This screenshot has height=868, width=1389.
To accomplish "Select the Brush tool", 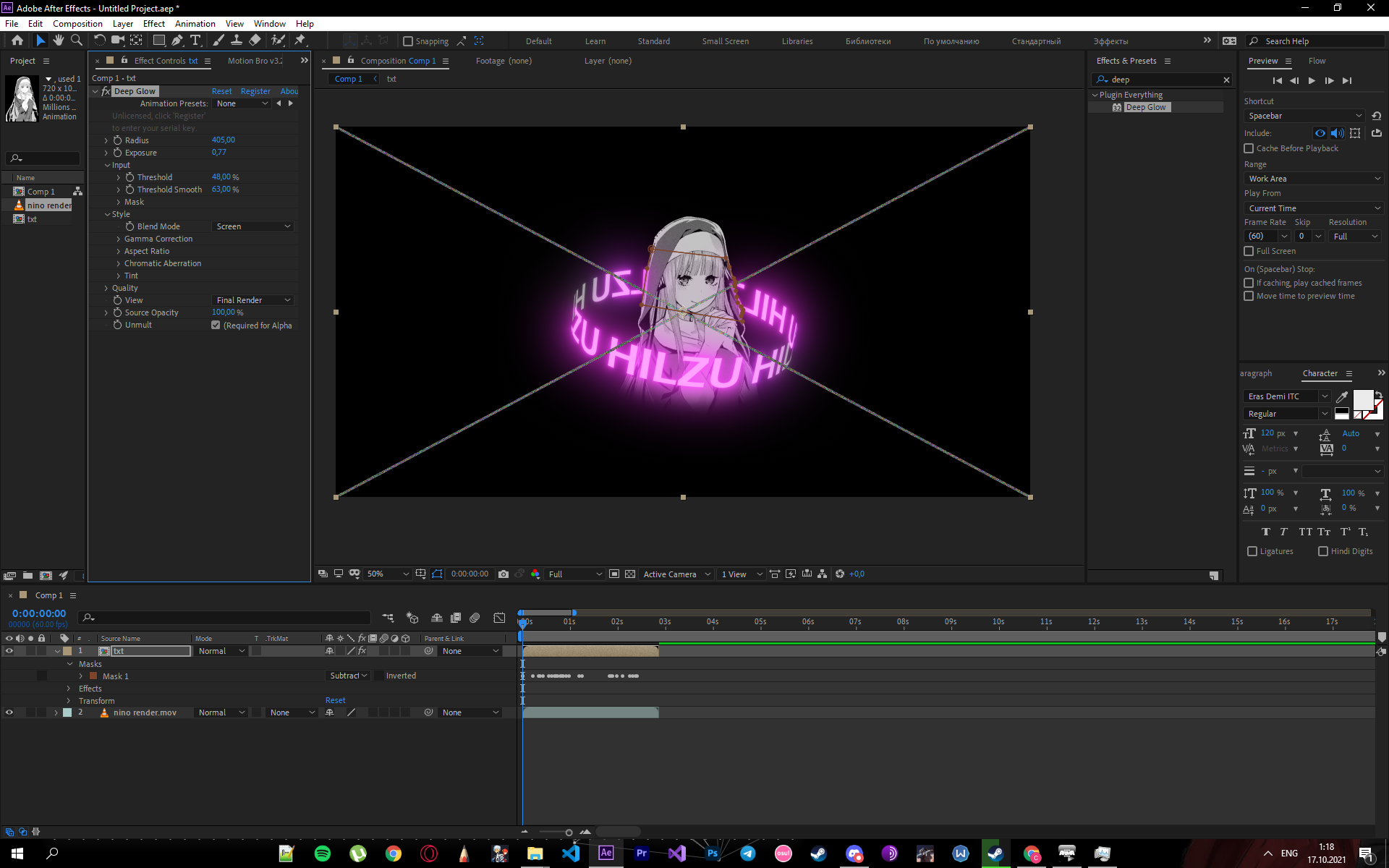I will tap(218, 41).
